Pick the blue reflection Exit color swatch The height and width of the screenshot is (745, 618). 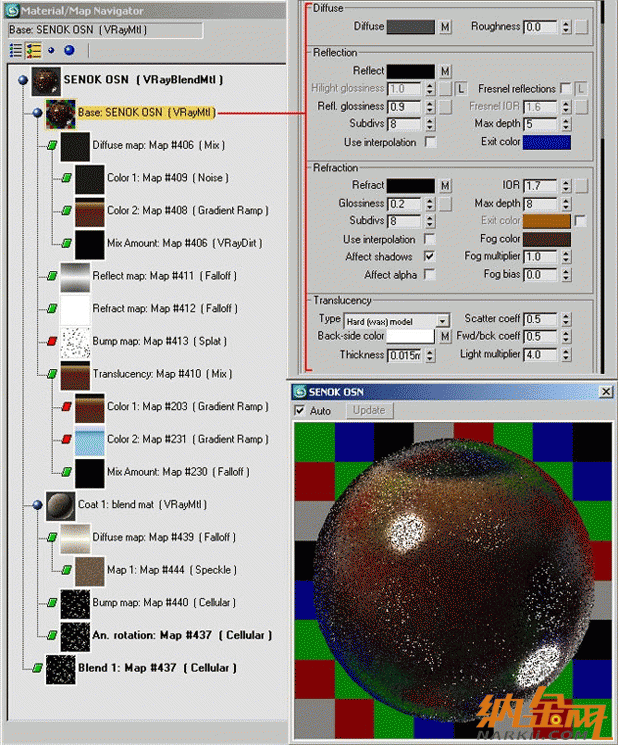tap(547, 142)
